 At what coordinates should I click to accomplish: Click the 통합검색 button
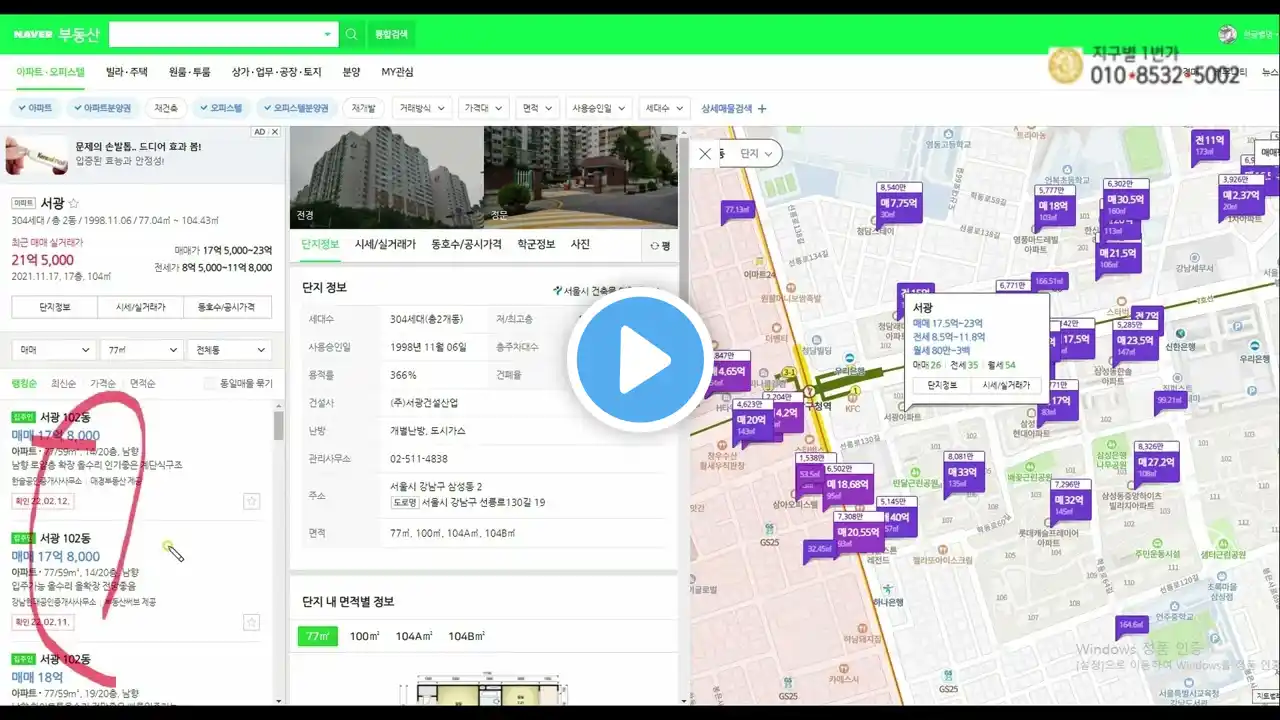click(x=391, y=34)
